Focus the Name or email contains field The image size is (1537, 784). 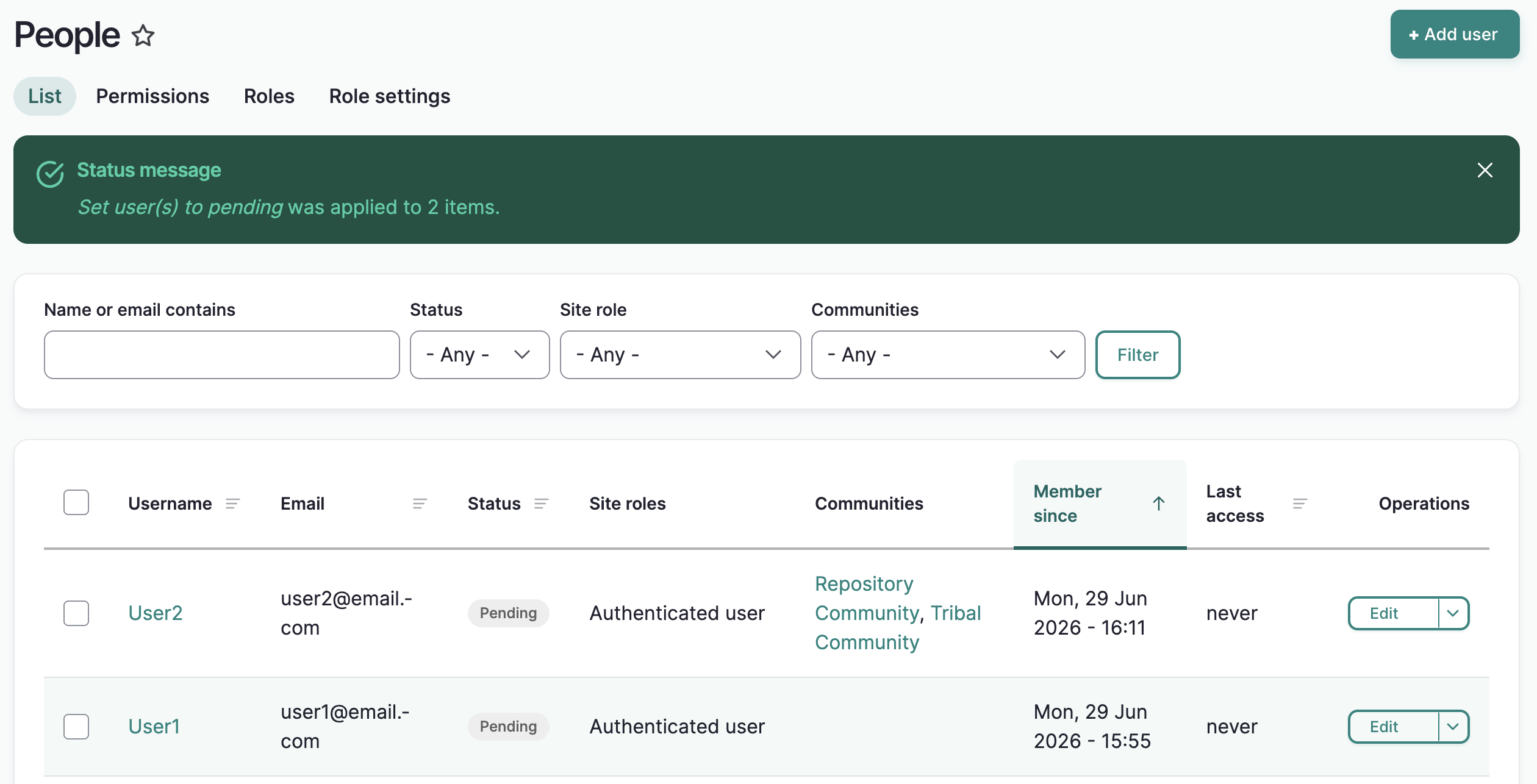[x=221, y=355]
